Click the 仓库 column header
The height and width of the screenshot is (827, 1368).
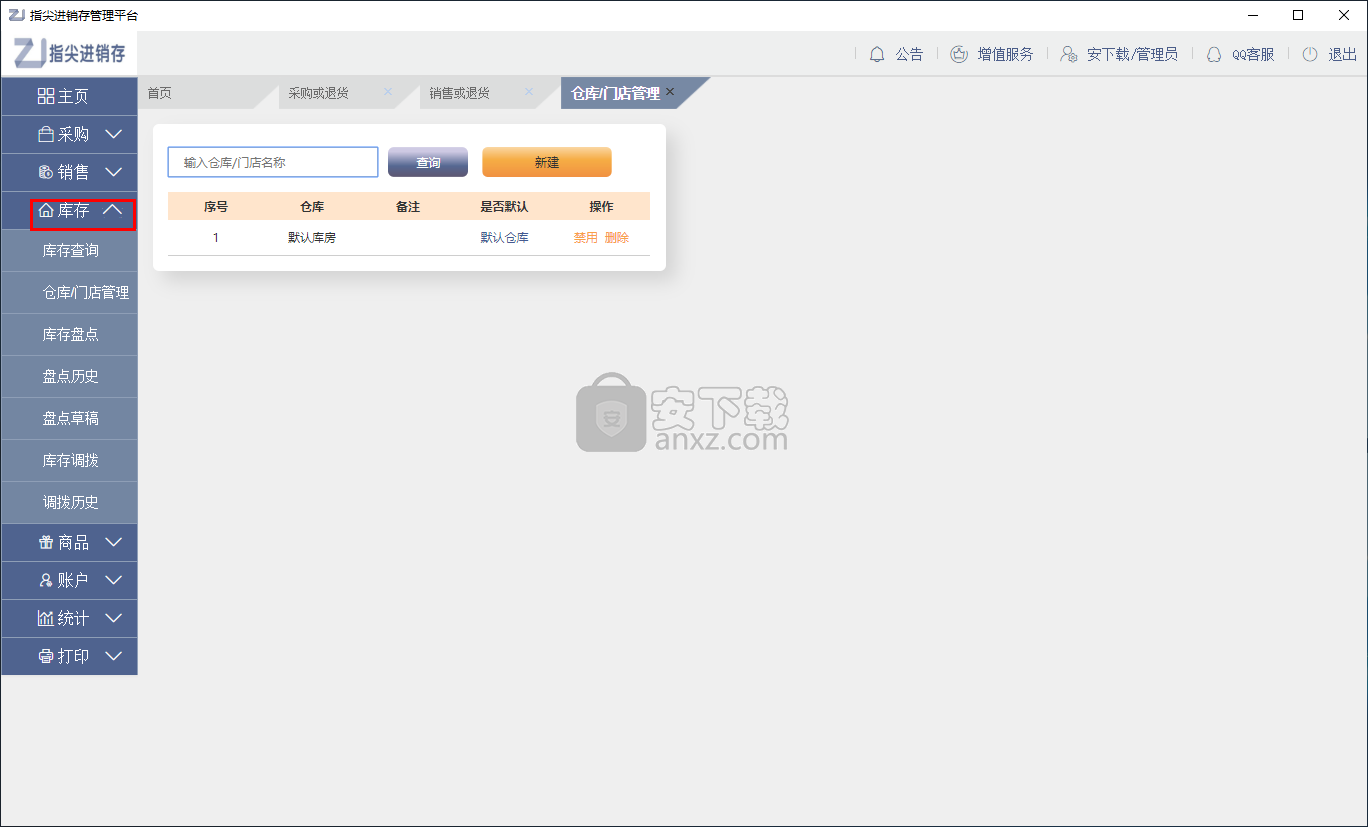(312, 207)
